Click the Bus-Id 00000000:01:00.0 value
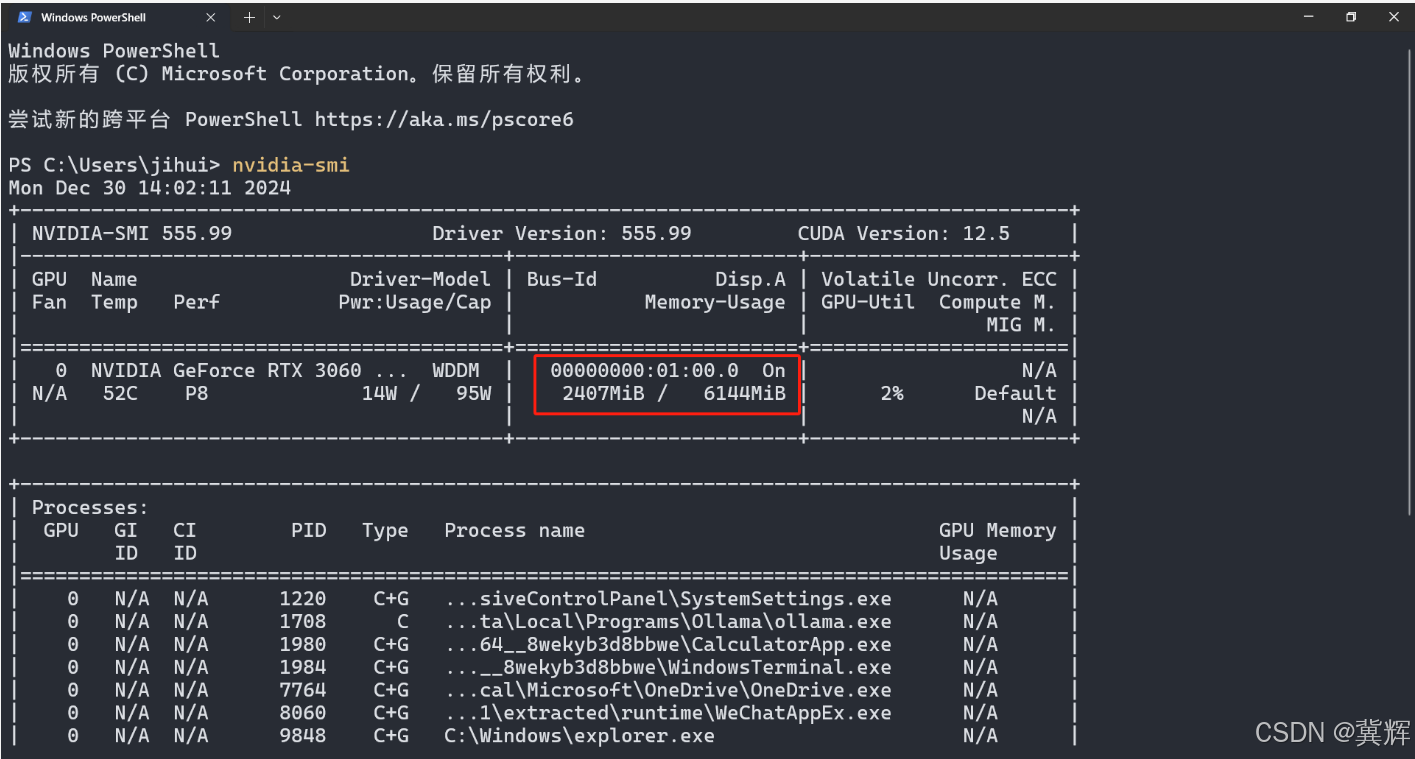 coord(644,370)
